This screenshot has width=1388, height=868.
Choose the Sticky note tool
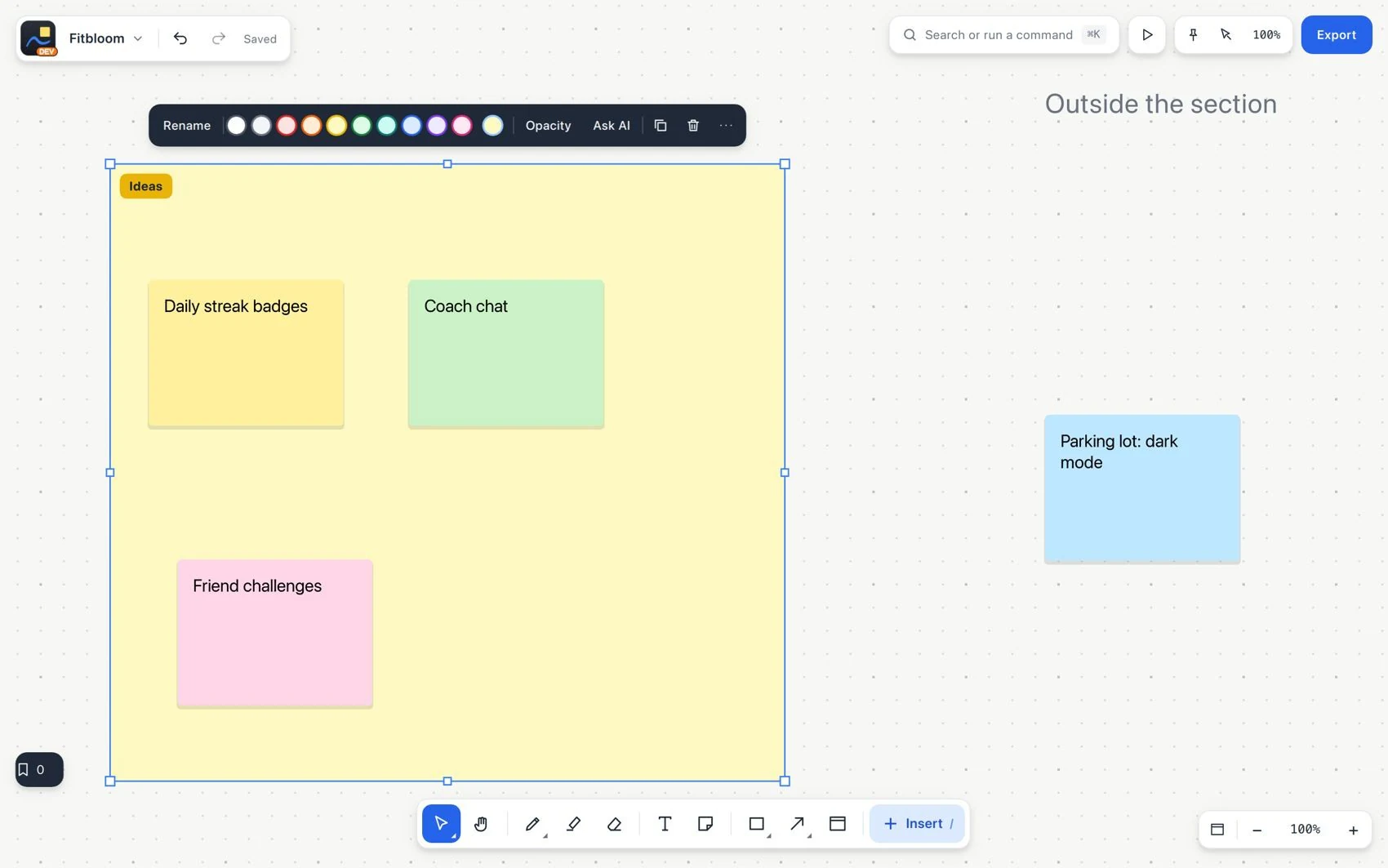pos(705,823)
